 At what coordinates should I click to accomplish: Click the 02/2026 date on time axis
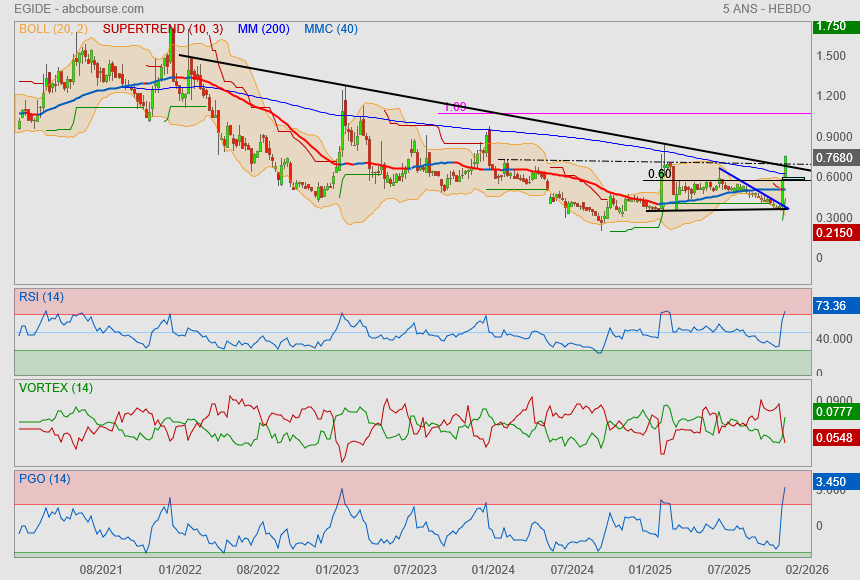(x=807, y=569)
